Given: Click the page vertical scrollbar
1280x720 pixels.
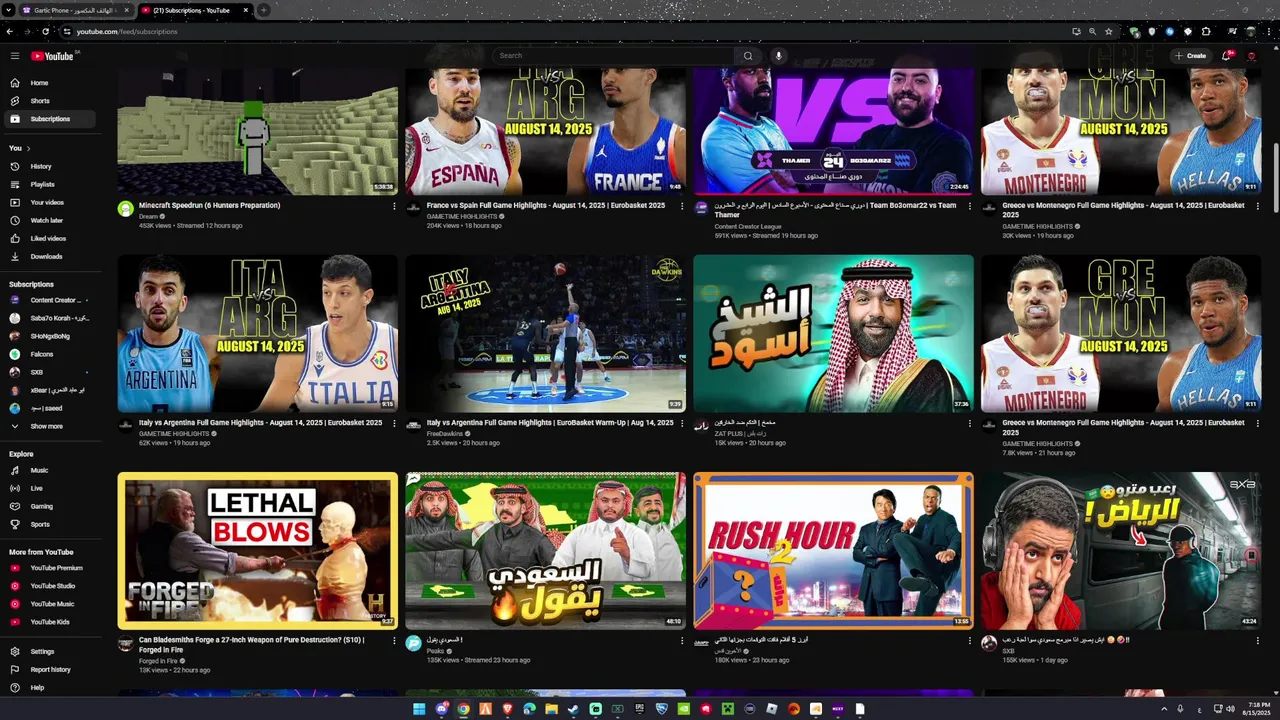Looking at the screenshot, I should 1275,180.
